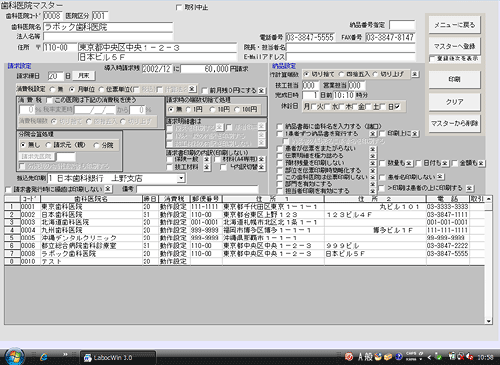Click the 全 button after 技工材料
This screenshot has height=365, width=500.
coord(207,167)
